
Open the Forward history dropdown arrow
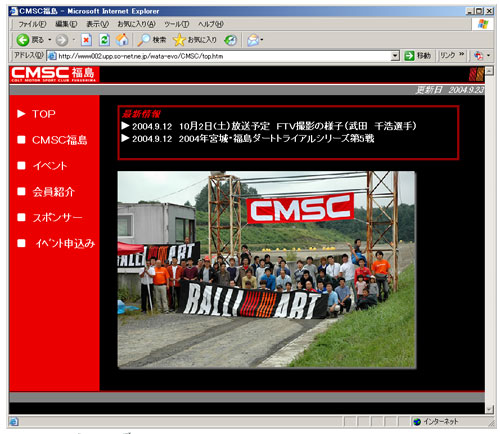[x=74, y=40]
